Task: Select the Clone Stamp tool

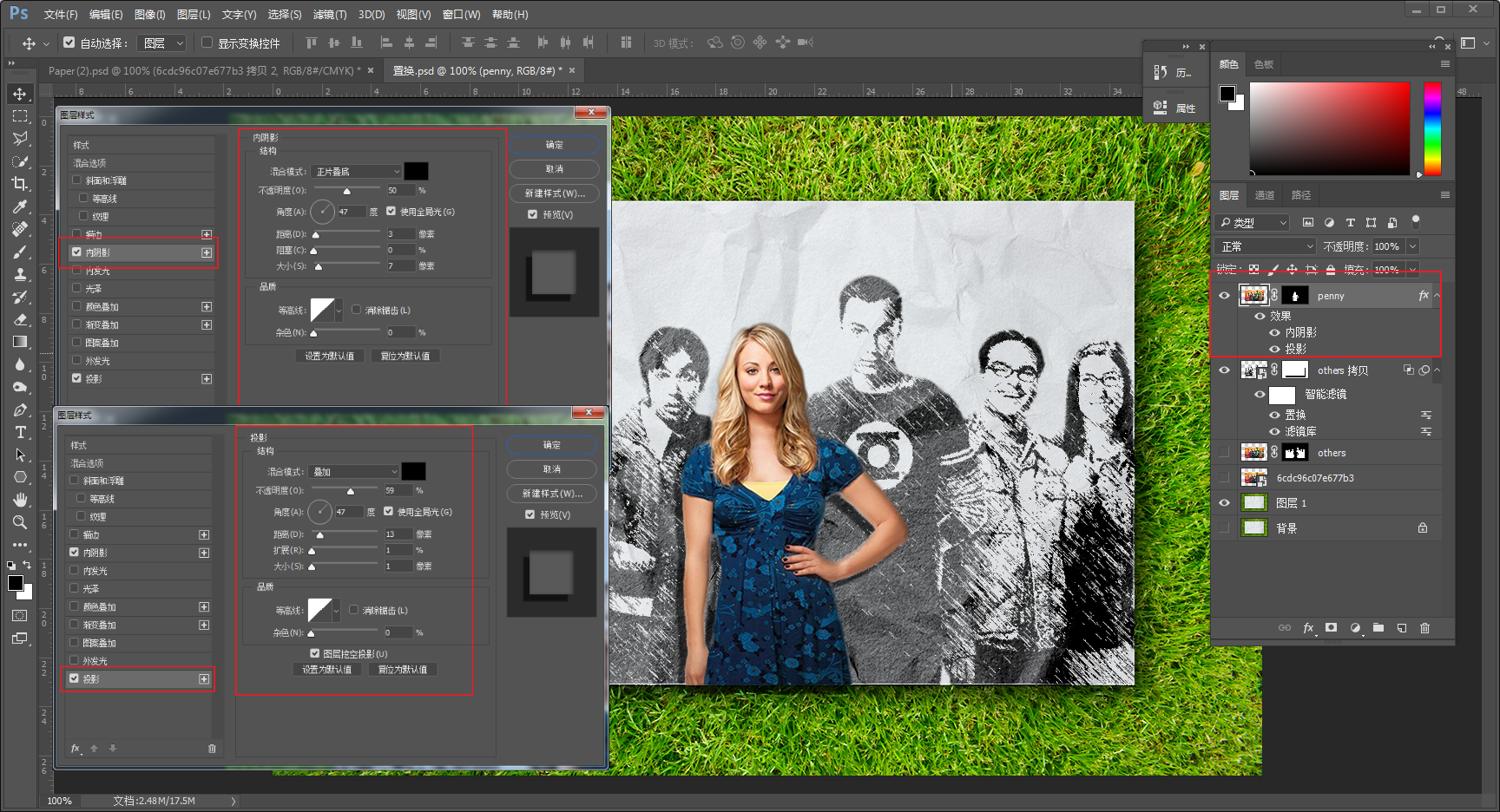Action: (x=19, y=274)
